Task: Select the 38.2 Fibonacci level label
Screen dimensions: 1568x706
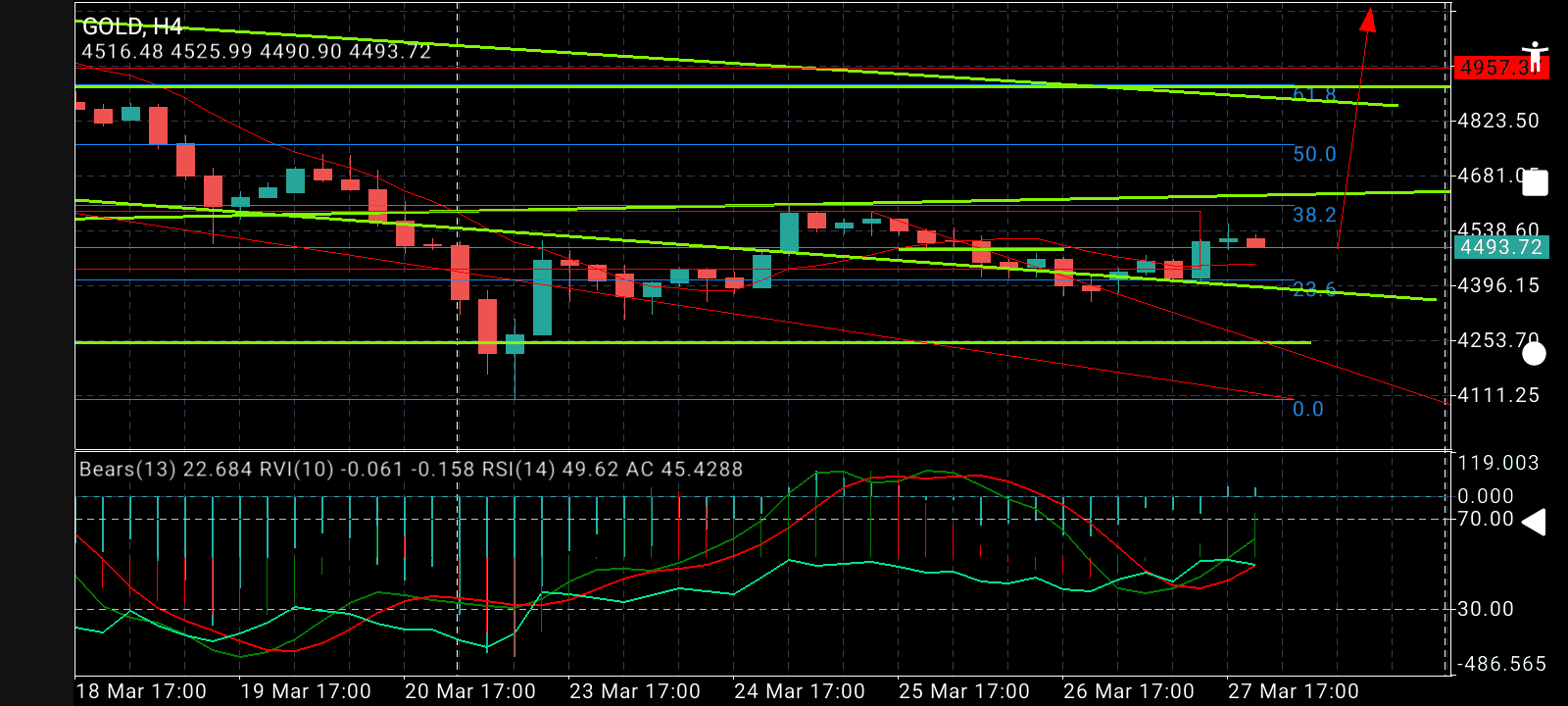Action: point(1314,215)
